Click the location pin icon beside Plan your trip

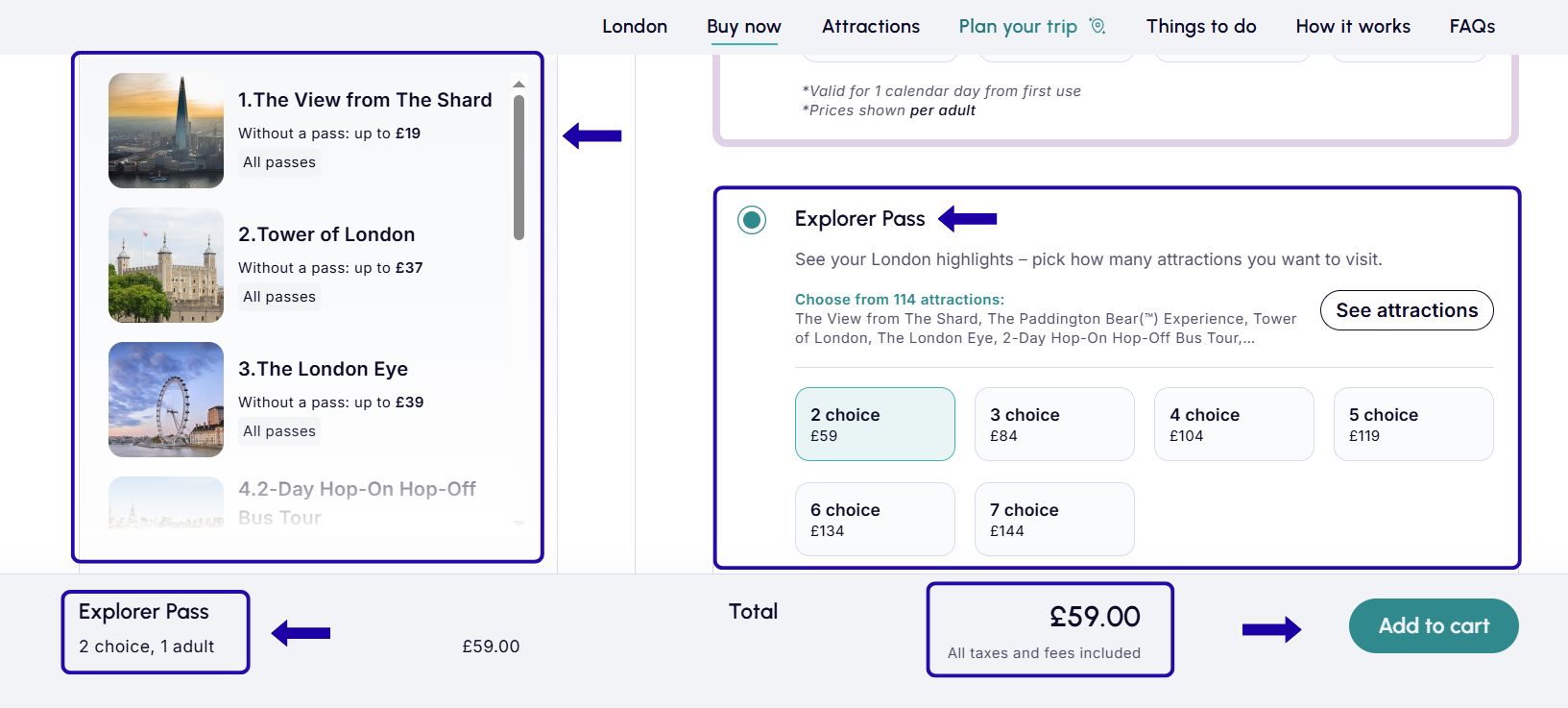pyautogui.click(x=1097, y=26)
